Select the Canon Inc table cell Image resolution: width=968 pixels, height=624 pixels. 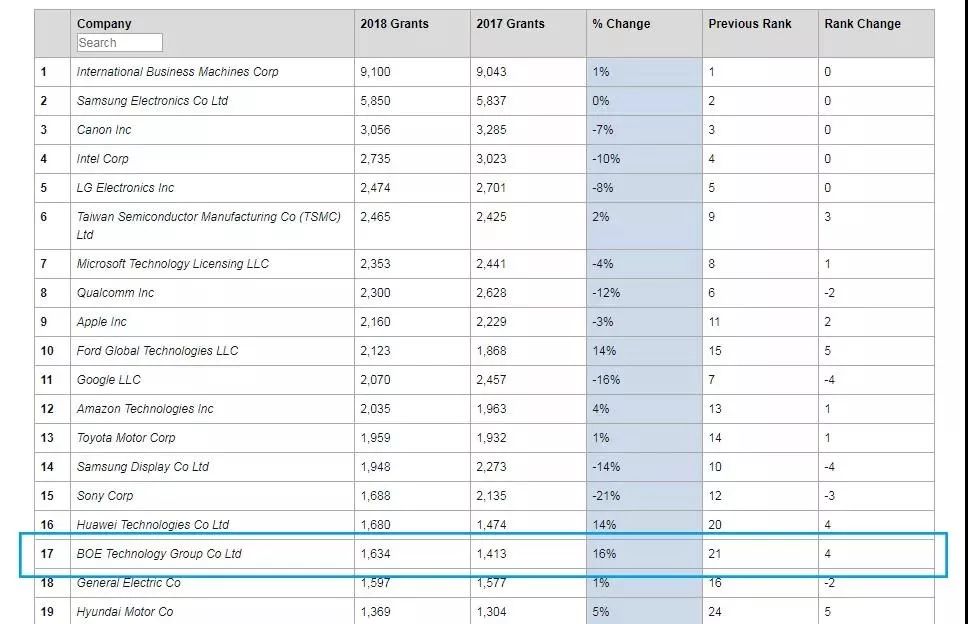pyautogui.click(x=104, y=130)
